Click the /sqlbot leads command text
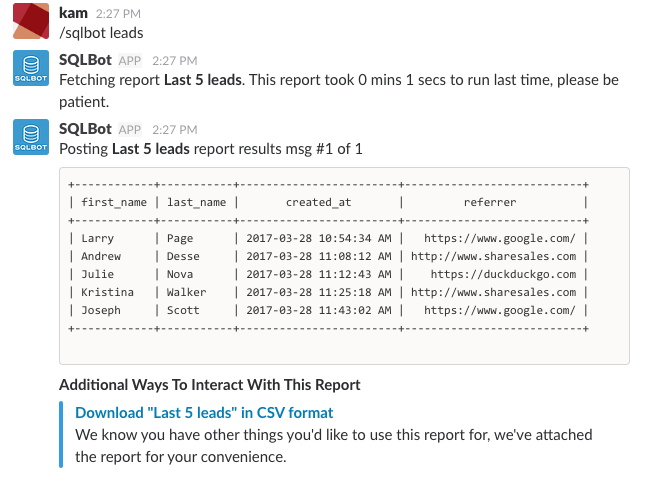658x482 pixels. click(x=101, y=33)
